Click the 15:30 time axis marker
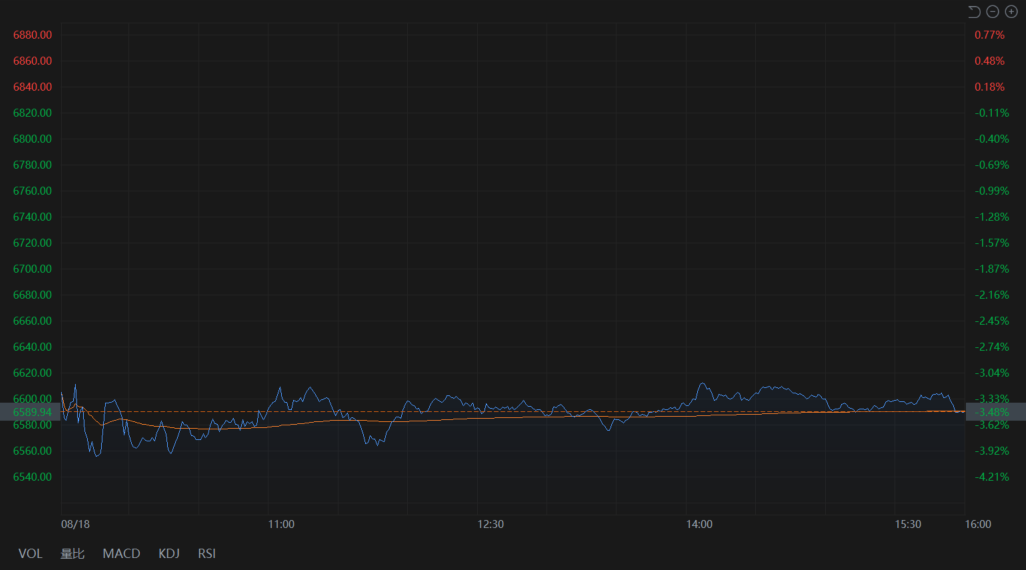The image size is (1026, 570). tap(908, 524)
